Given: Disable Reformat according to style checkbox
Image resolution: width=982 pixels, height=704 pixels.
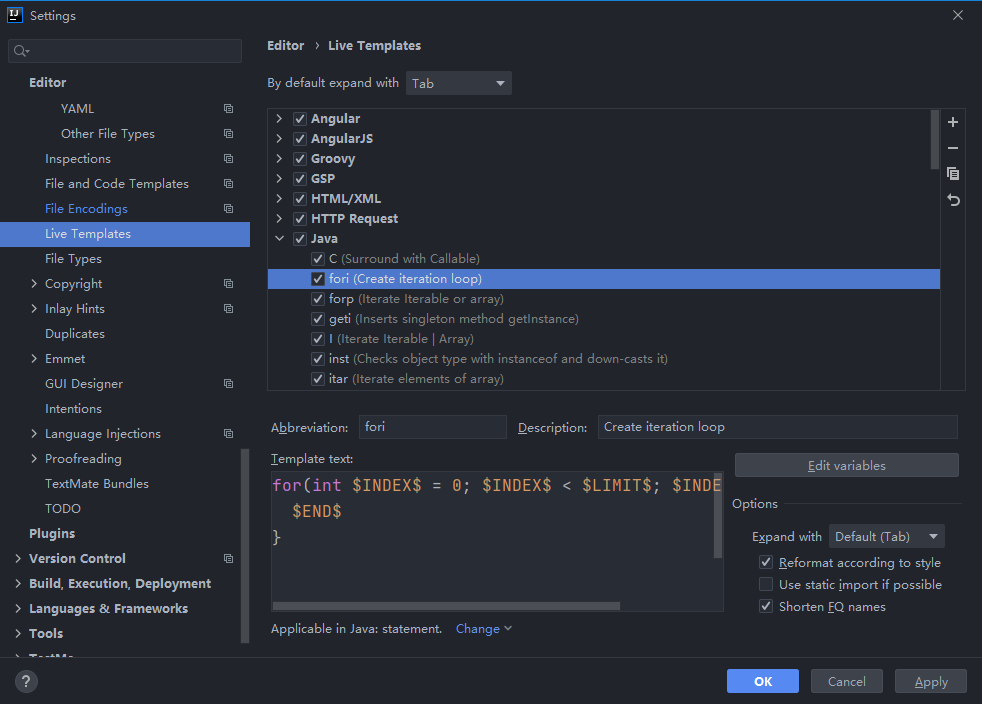Looking at the screenshot, I should click(766, 563).
